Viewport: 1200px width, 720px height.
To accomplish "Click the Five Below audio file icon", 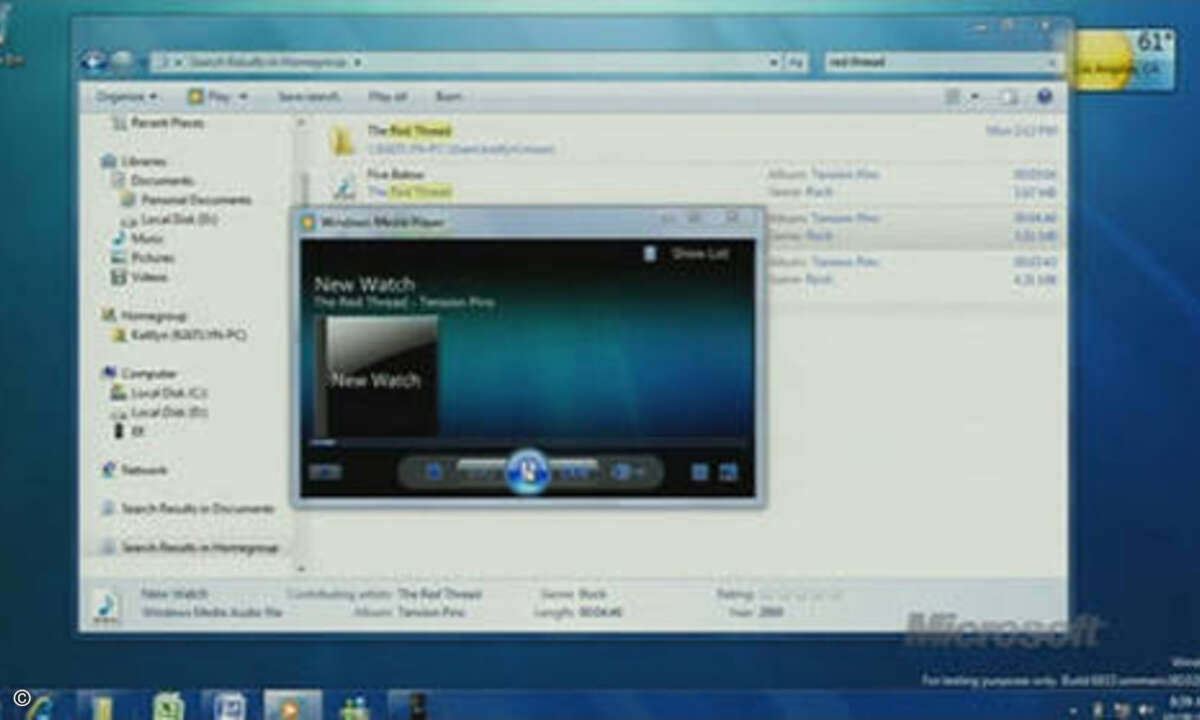I will pyautogui.click(x=345, y=185).
